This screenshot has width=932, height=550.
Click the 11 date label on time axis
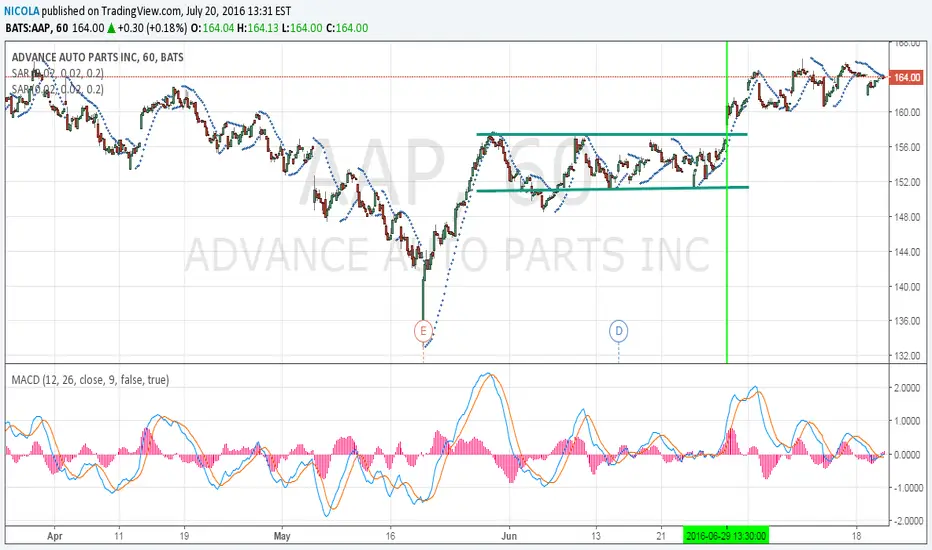tap(119, 536)
